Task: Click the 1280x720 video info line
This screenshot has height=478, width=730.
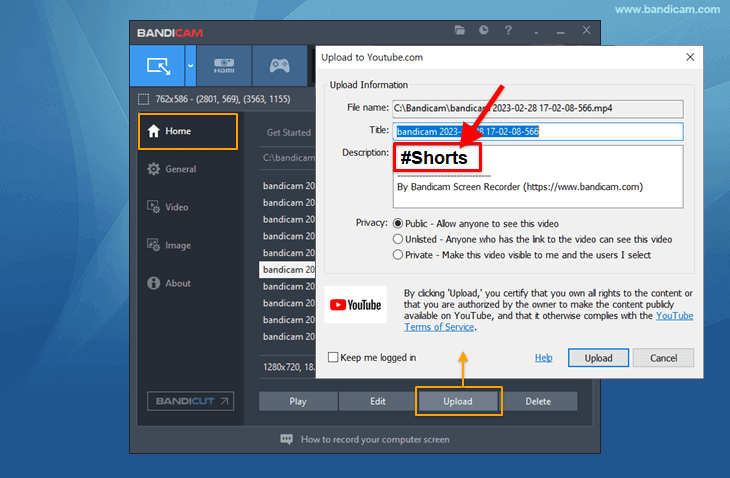Action: coord(289,367)
